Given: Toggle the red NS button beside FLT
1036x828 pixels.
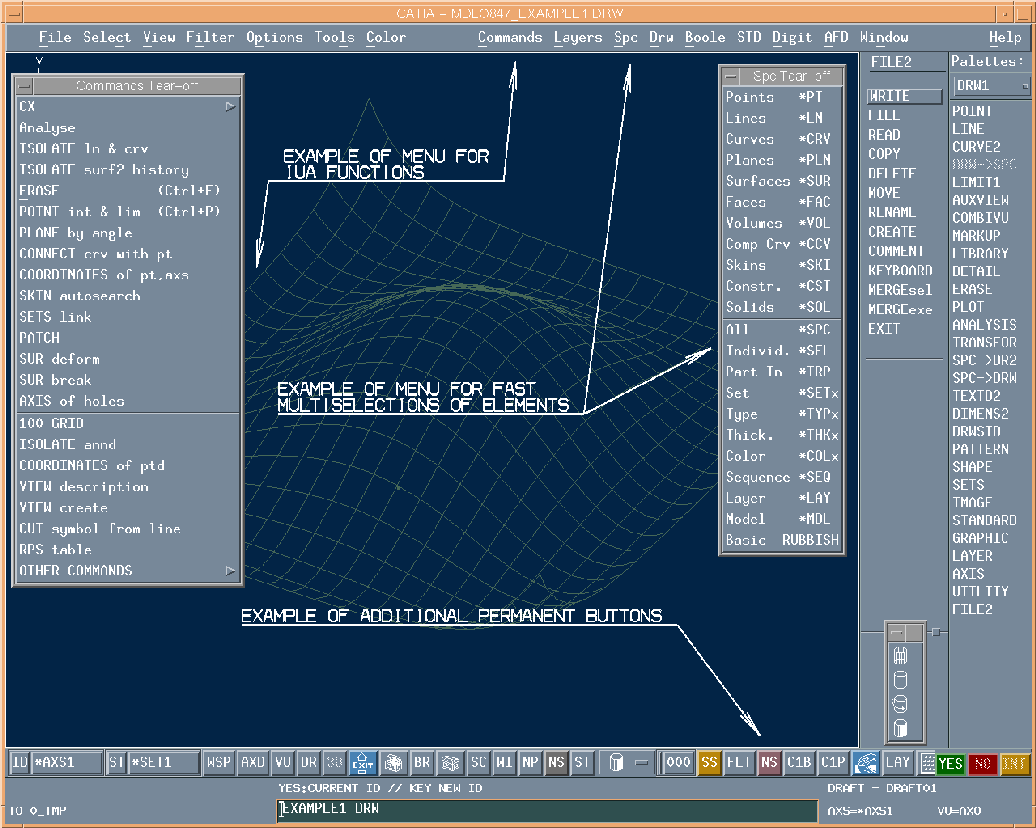Looking at the screenshot, I should pyautogui.click(x=769, y=763).
